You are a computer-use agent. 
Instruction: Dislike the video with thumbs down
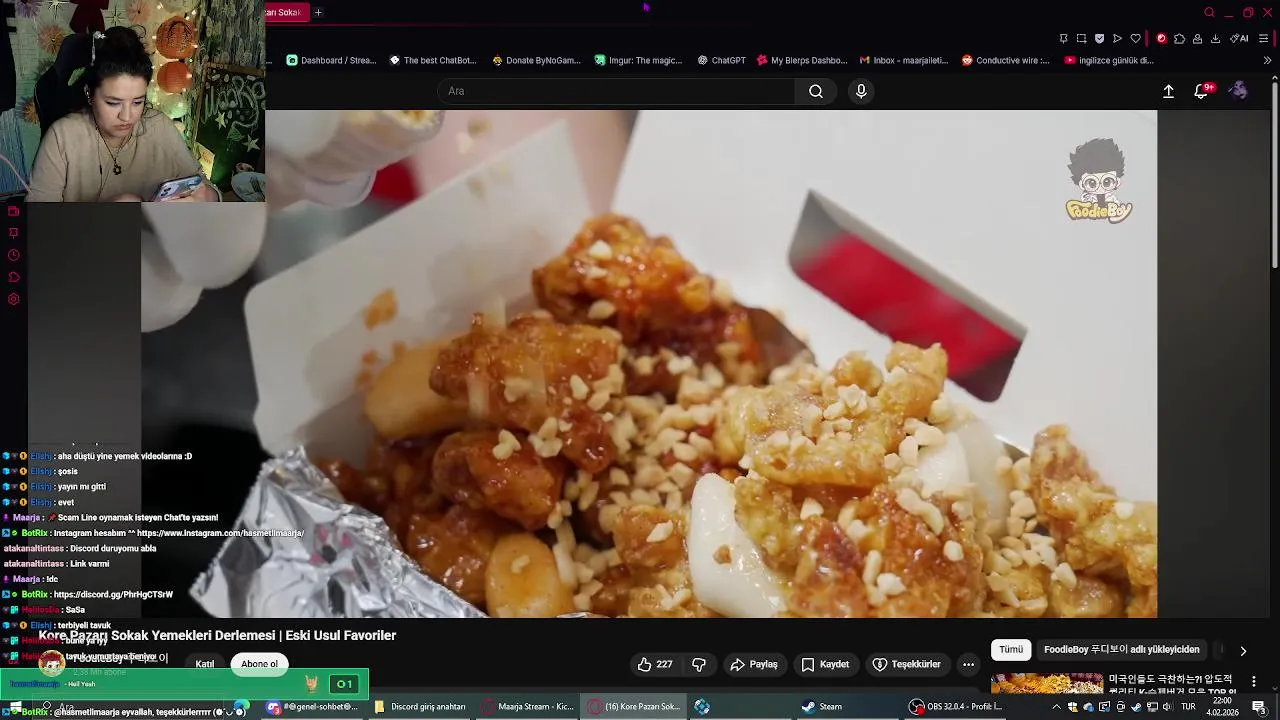pyautogui.click(x=699, y=664)
